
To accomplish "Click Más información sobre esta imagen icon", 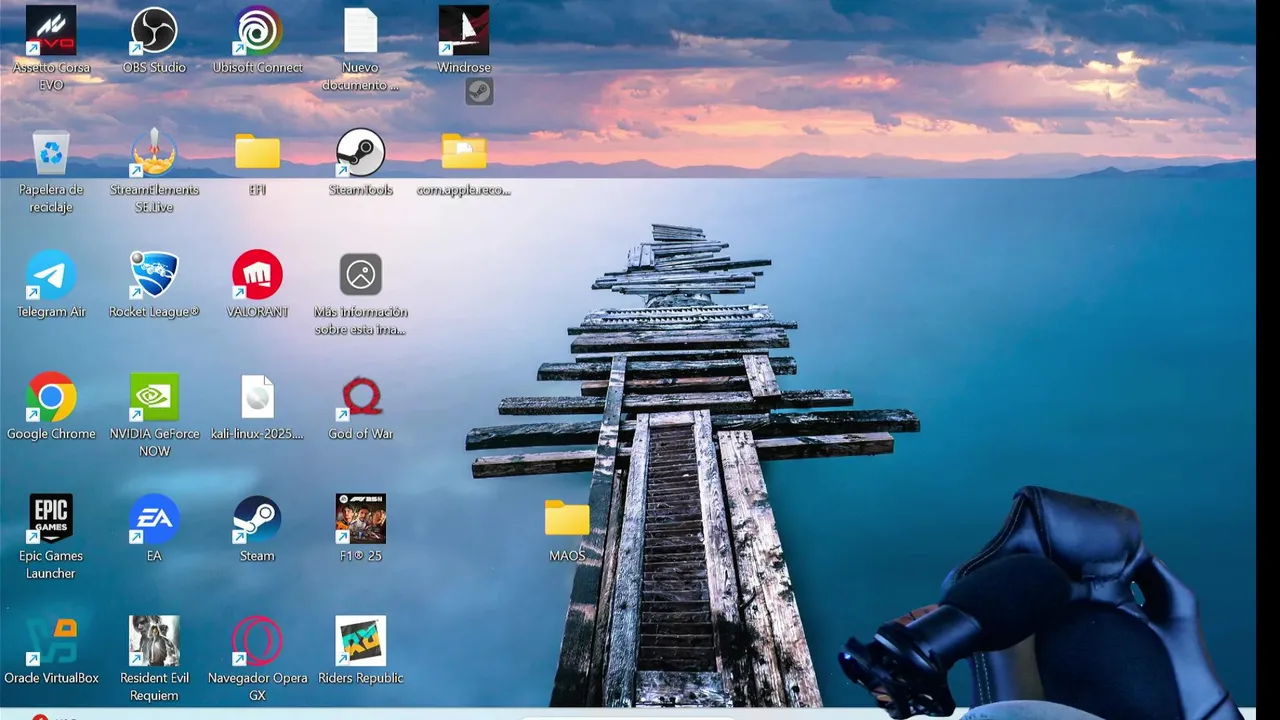I will (360, 274).
